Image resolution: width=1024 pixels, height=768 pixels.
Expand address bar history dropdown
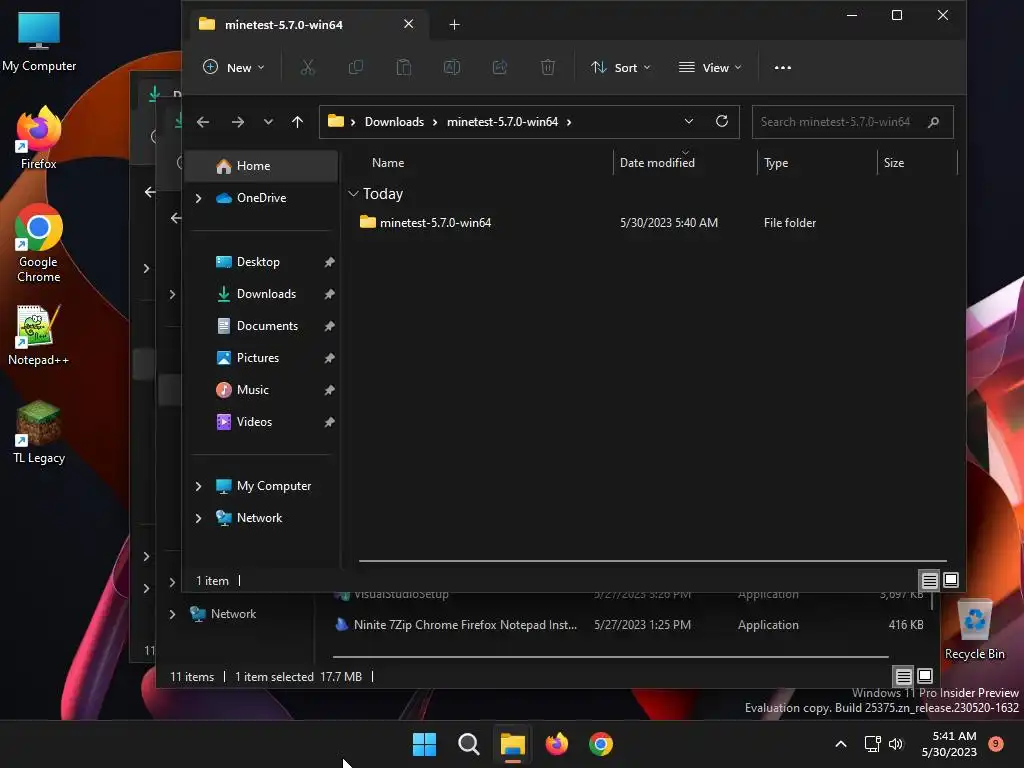click(688, 121)
